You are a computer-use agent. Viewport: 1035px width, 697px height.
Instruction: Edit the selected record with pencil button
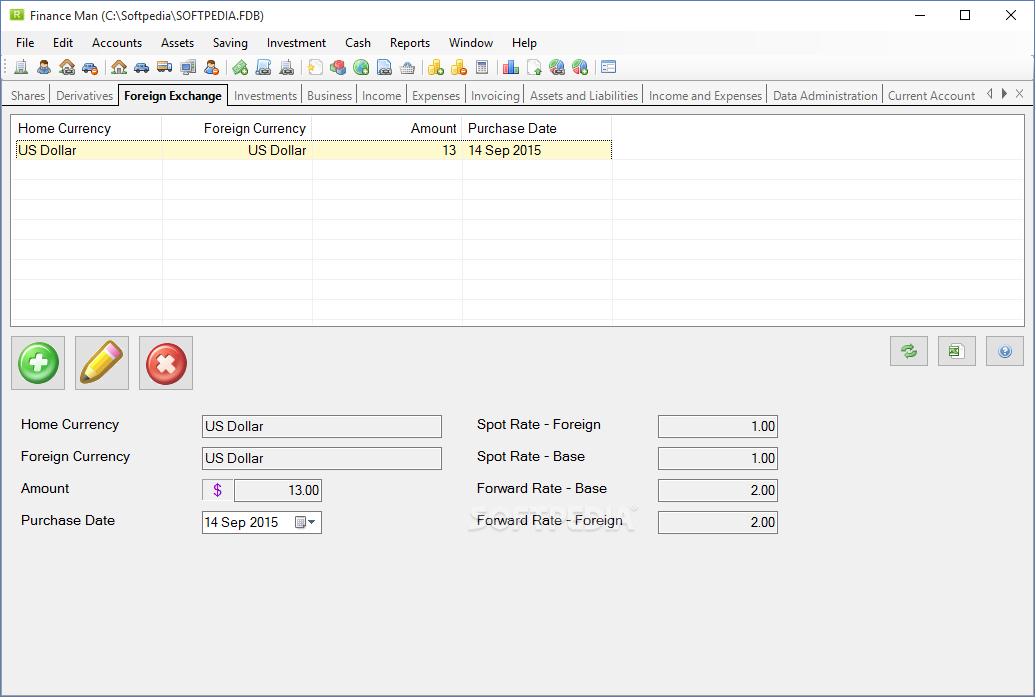[x=102, y=363]
